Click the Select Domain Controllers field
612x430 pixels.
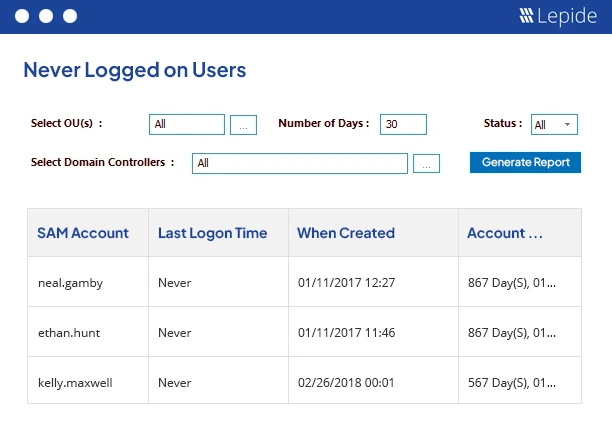[300, 163]
